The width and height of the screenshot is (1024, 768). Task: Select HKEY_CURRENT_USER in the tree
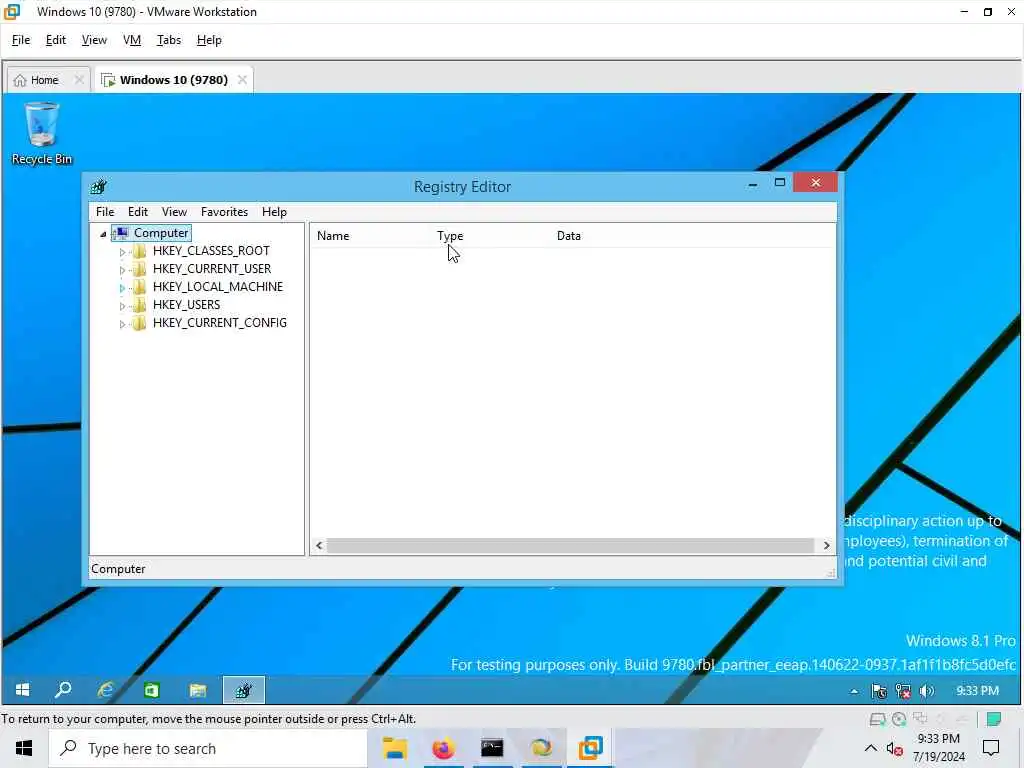(212, 269)
